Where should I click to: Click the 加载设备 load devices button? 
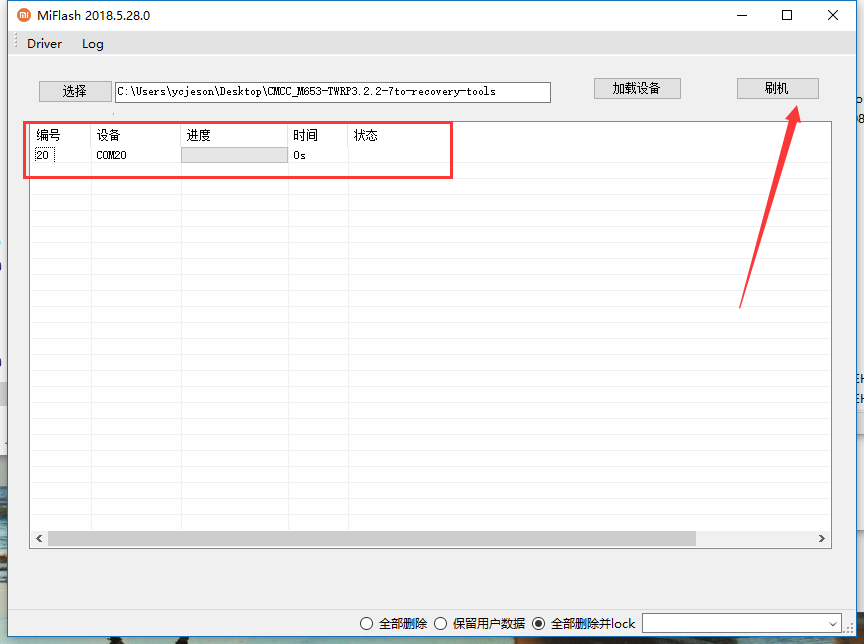pyautogui.click(x=636, y=88)
